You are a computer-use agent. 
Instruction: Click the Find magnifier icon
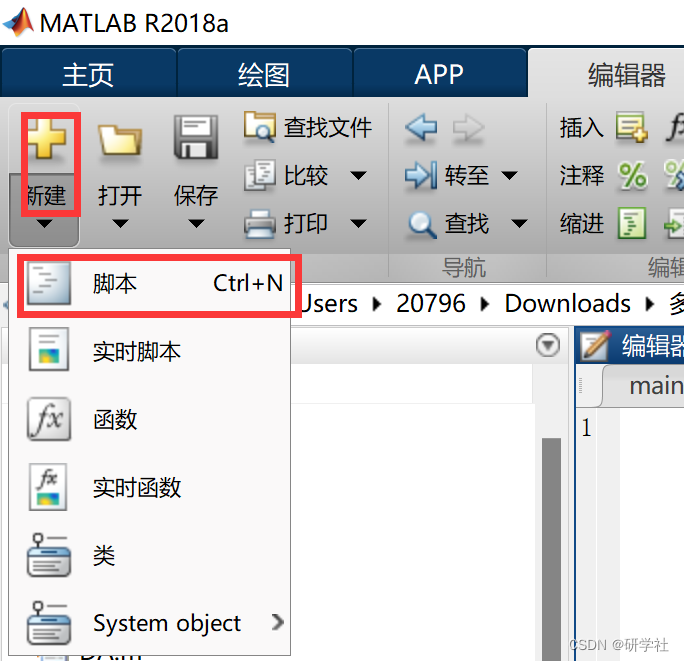click(x=422, y=225)
